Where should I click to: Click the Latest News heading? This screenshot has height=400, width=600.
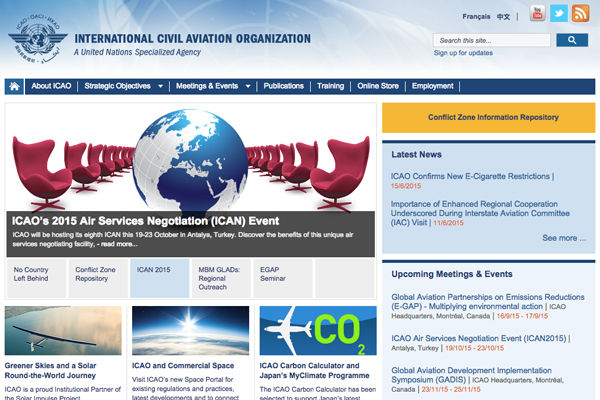click(x=416, y=155)
